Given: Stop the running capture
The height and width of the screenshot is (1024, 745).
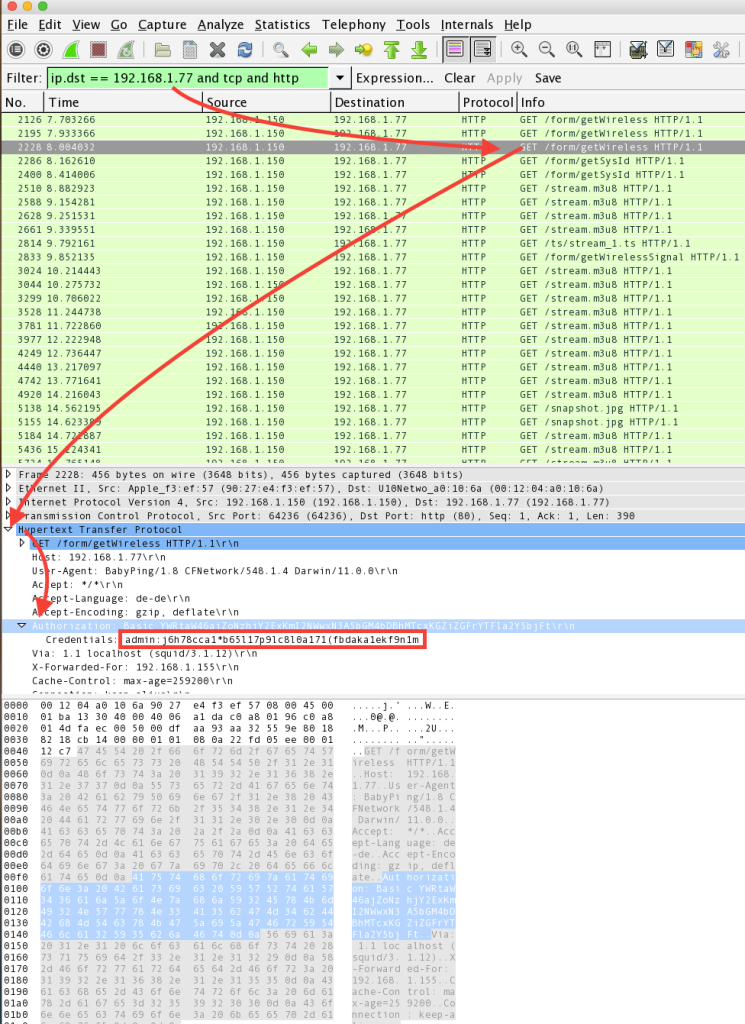Looking at the screenshot, I should pos(98,49).
